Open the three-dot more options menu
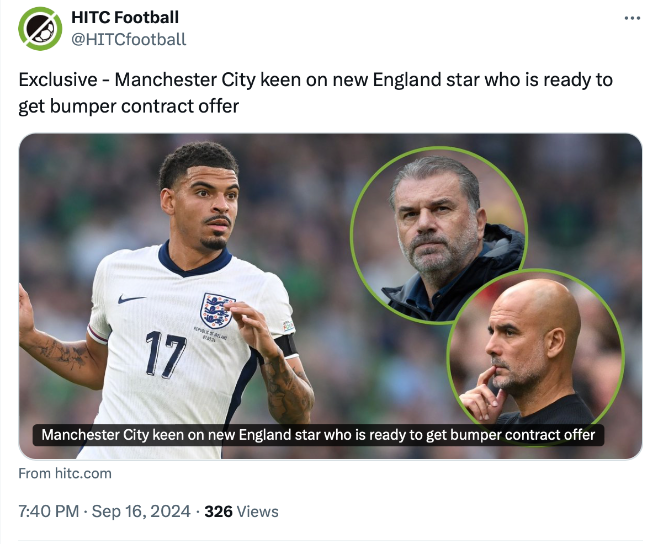The width and height of the screenshot is (658, 544). pyautogui.click(x=632, y=18)
